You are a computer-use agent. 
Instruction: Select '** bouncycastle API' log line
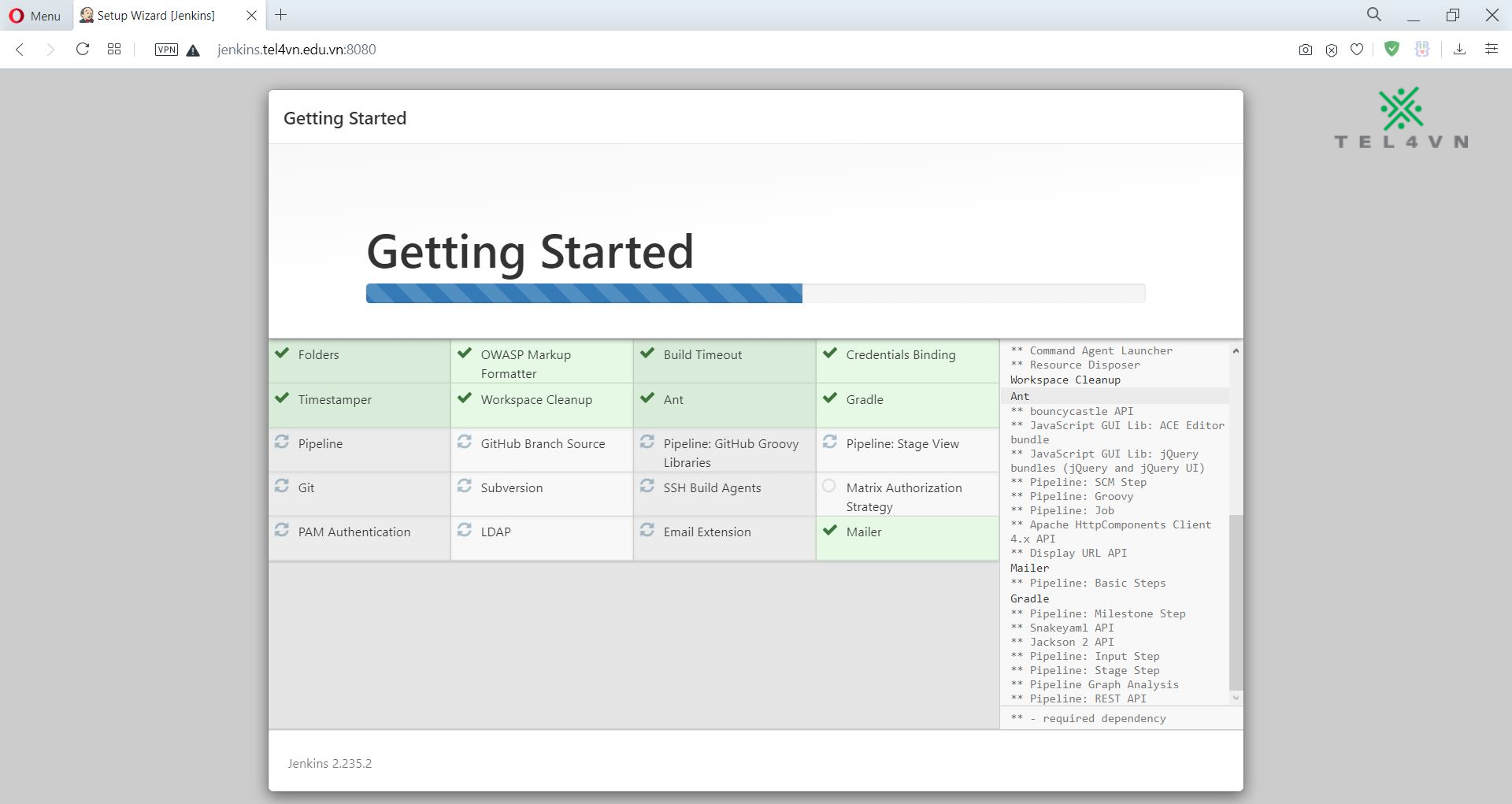click(x=1072, y=411)
